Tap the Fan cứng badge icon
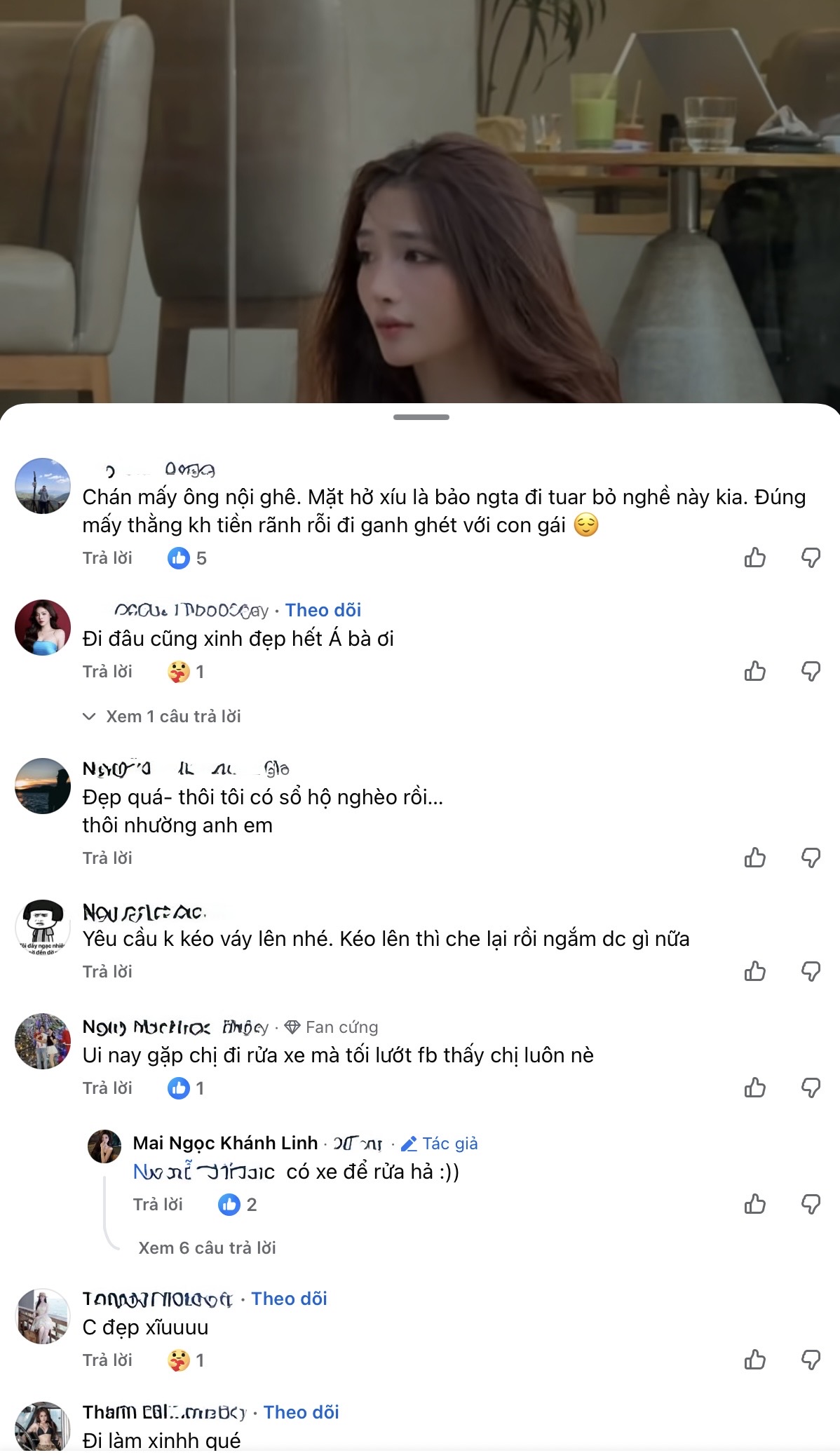 [293, 1028]
